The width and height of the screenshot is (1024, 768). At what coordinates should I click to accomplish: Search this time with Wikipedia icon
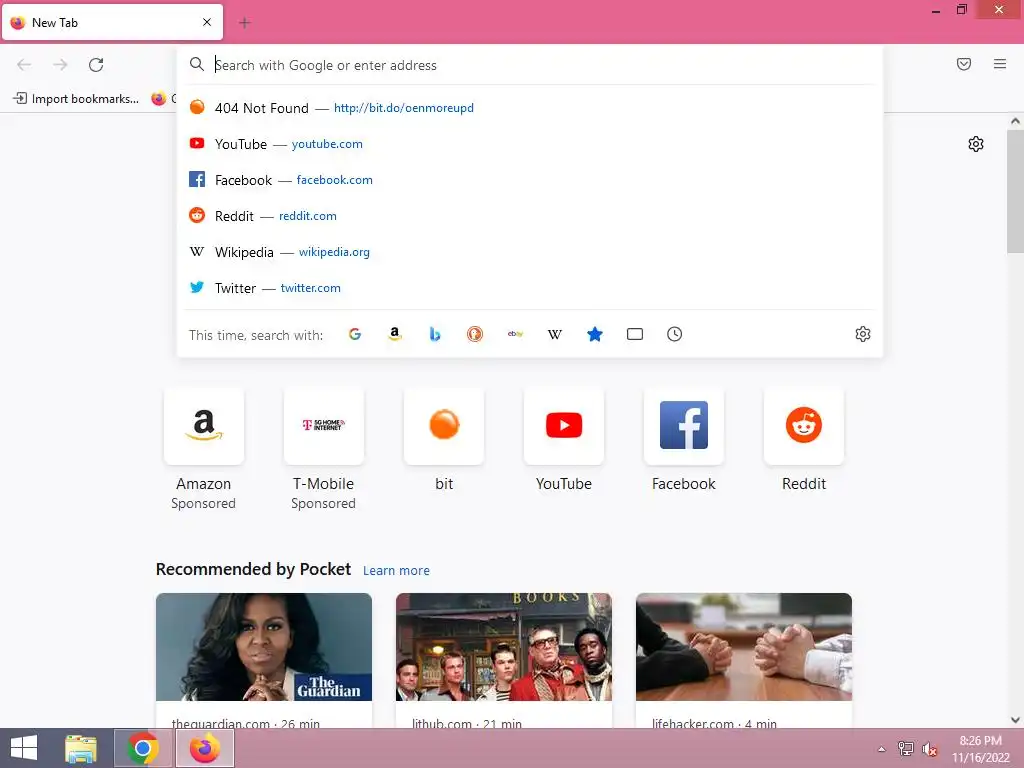[554, 334]
